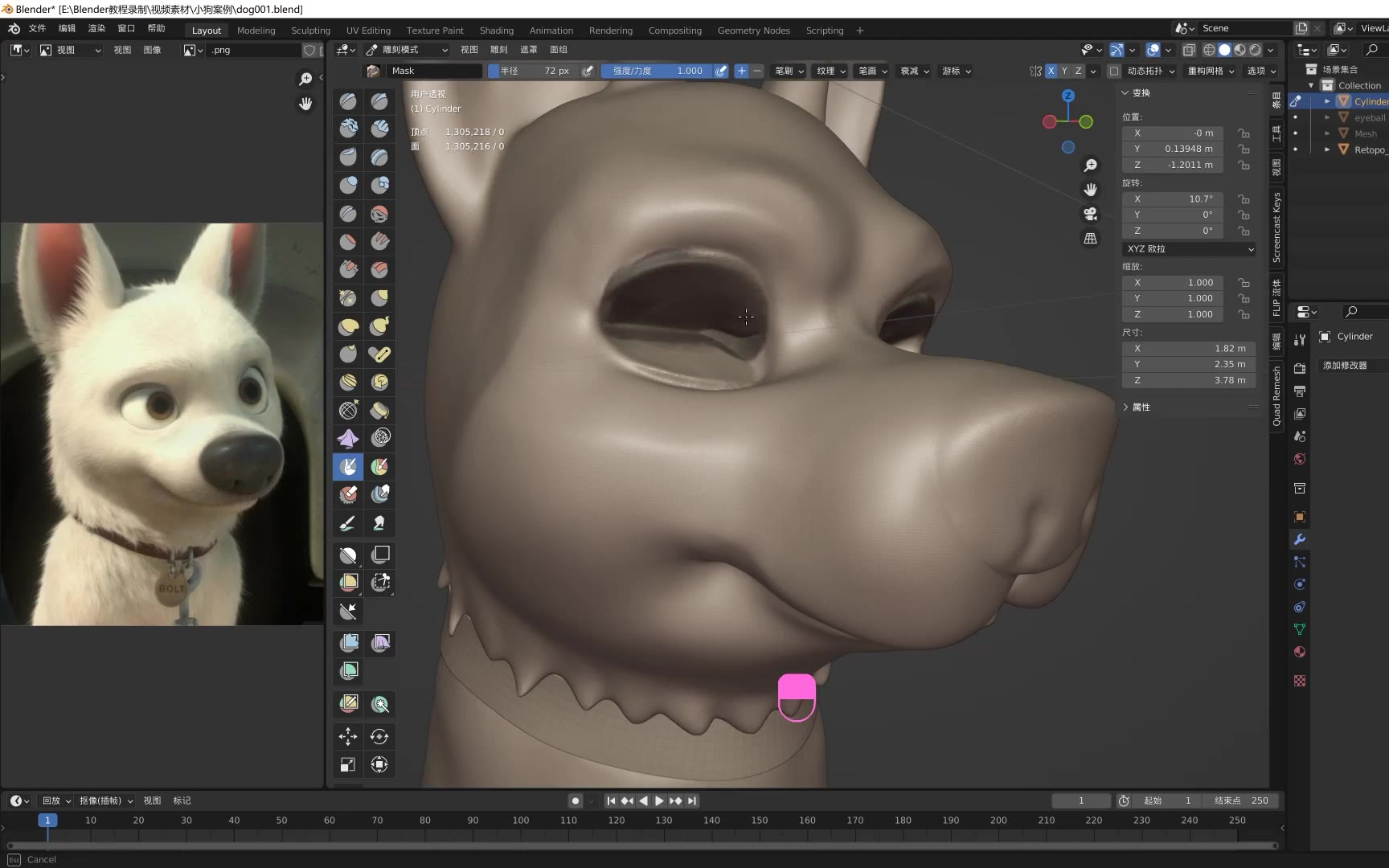Toggle the lock for location X

click(1244, 133)
